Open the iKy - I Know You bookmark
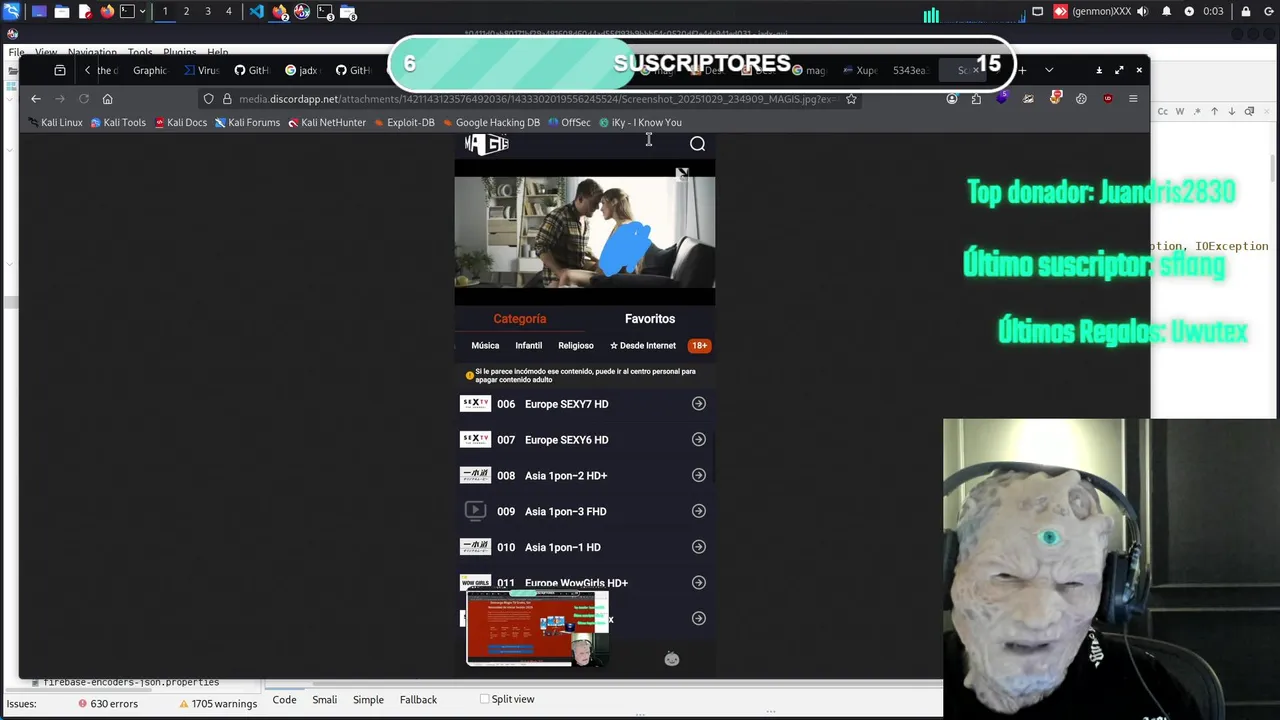 [640, 122]
